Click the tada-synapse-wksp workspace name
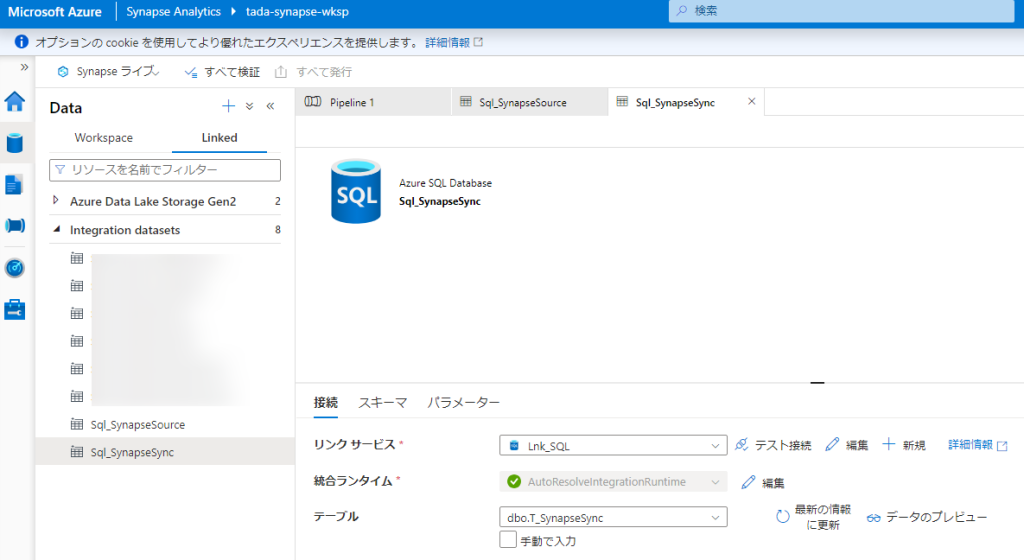 (x=297, y=12)
